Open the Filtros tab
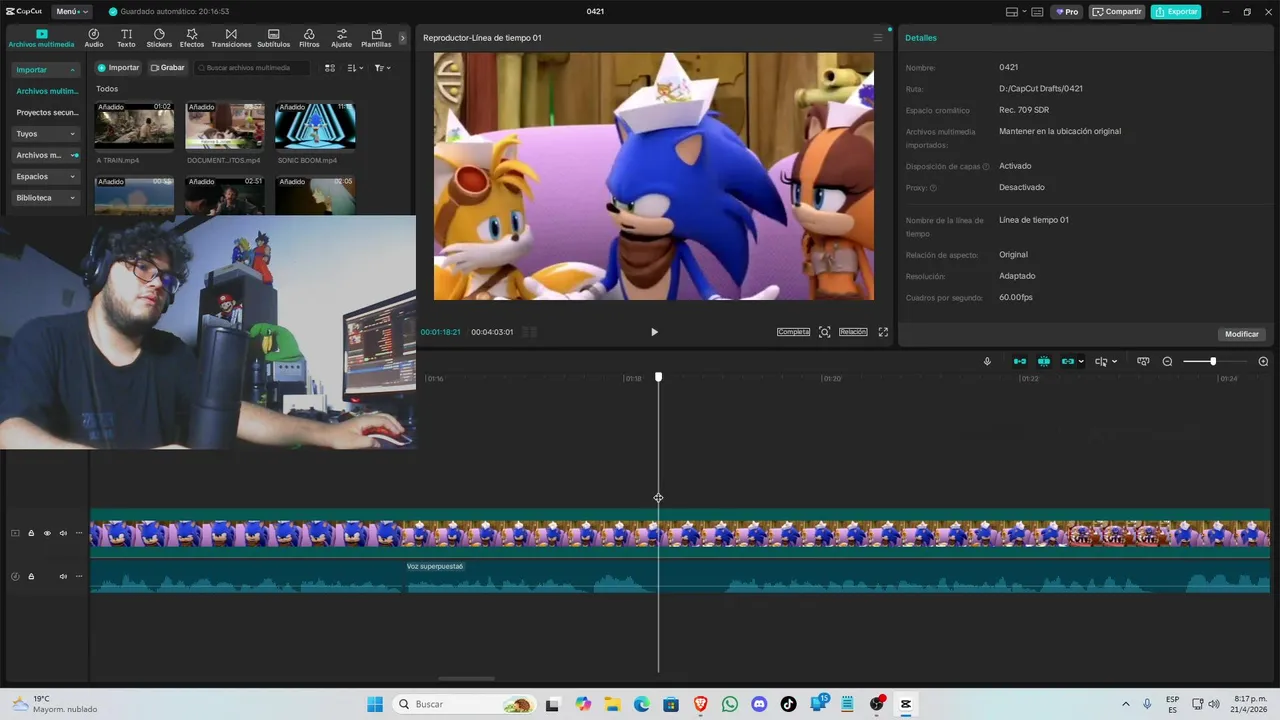Viewport: 1280px width, 720px height. (x=309, y=38)
